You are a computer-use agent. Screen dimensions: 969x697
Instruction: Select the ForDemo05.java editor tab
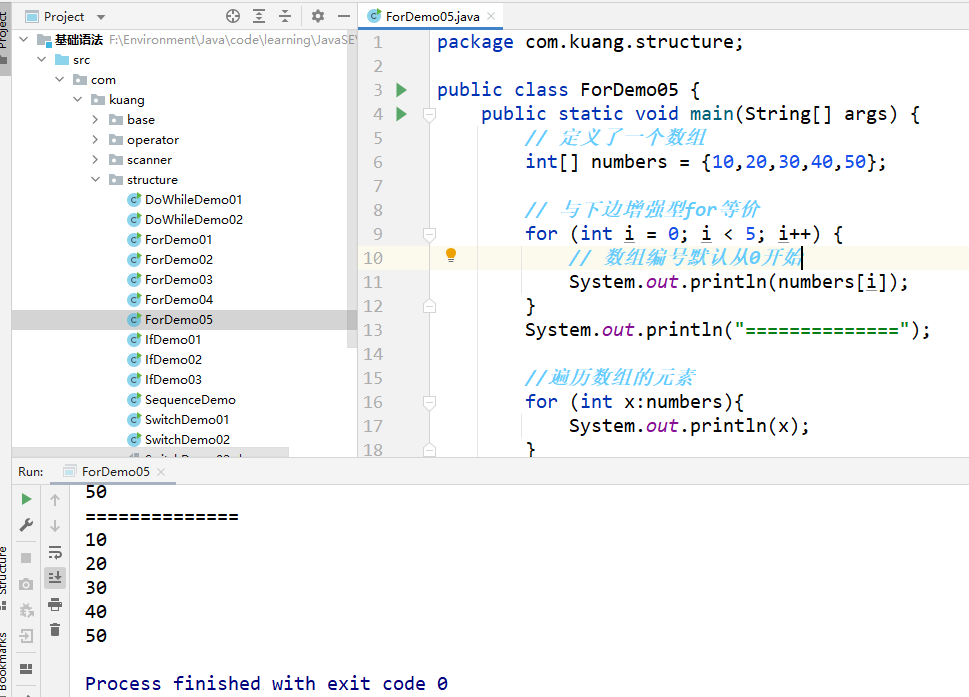pos(431,16)
